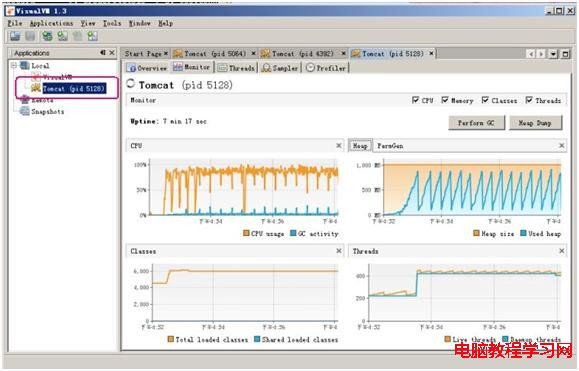This screenshot has height=371, width=579.
Task: Minimize the Applications panel icon
Action: pos(103,53)
